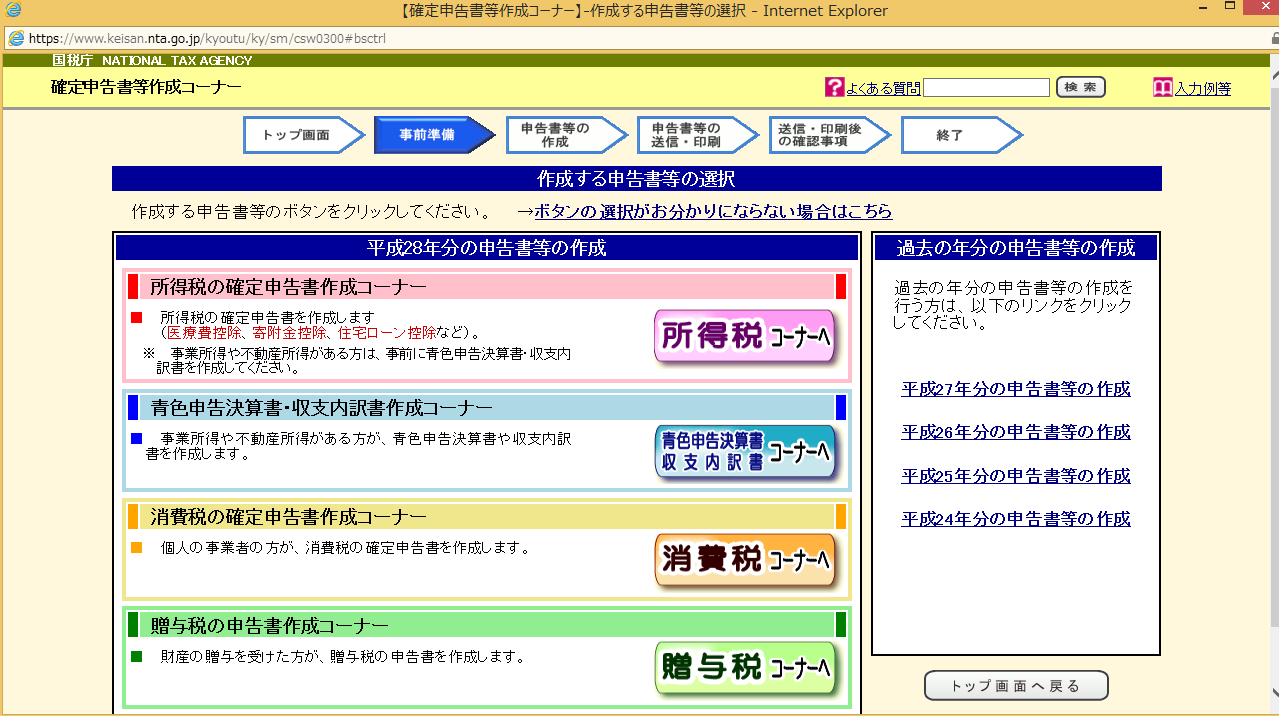
Task: Click the URL in the address bar
Action: 207,39
